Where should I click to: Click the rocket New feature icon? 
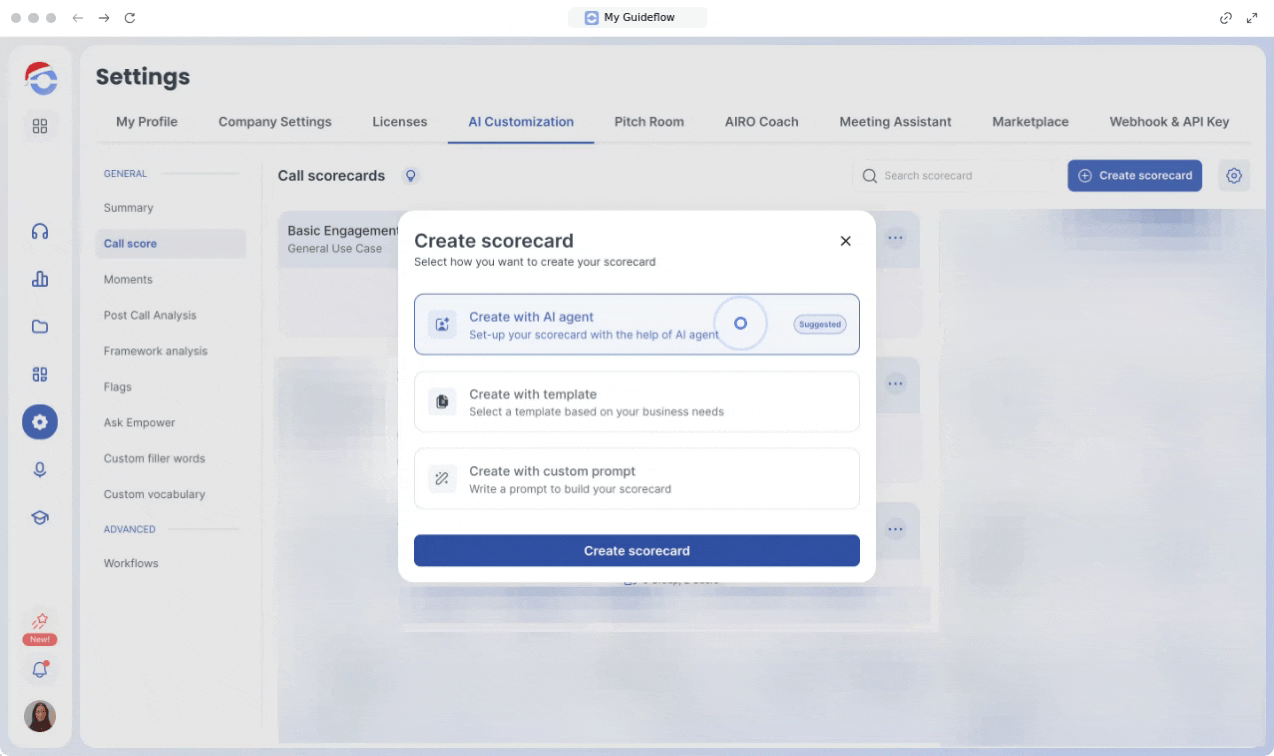40,622
